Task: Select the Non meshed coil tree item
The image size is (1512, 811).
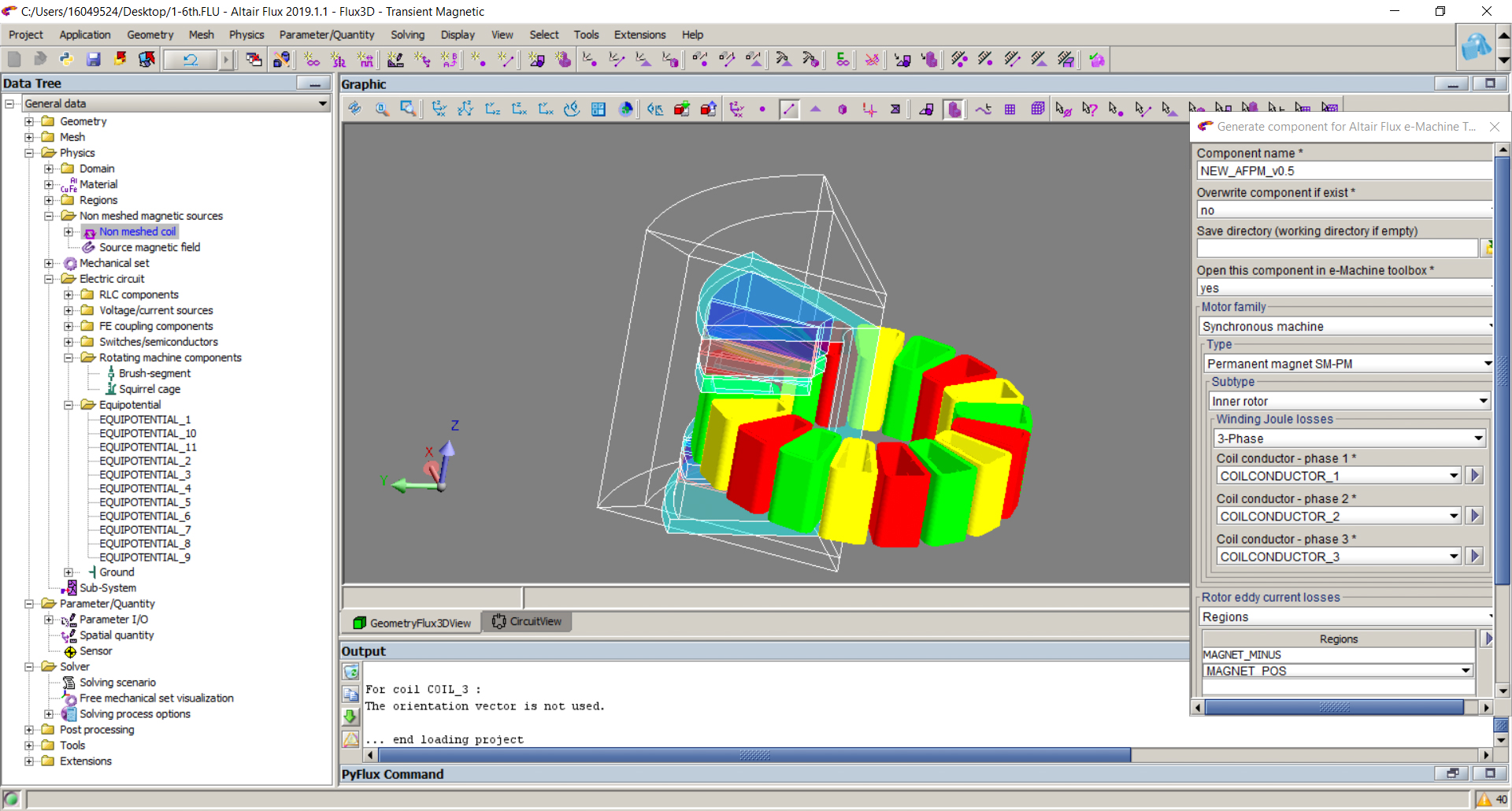Action: coord(137,231)
